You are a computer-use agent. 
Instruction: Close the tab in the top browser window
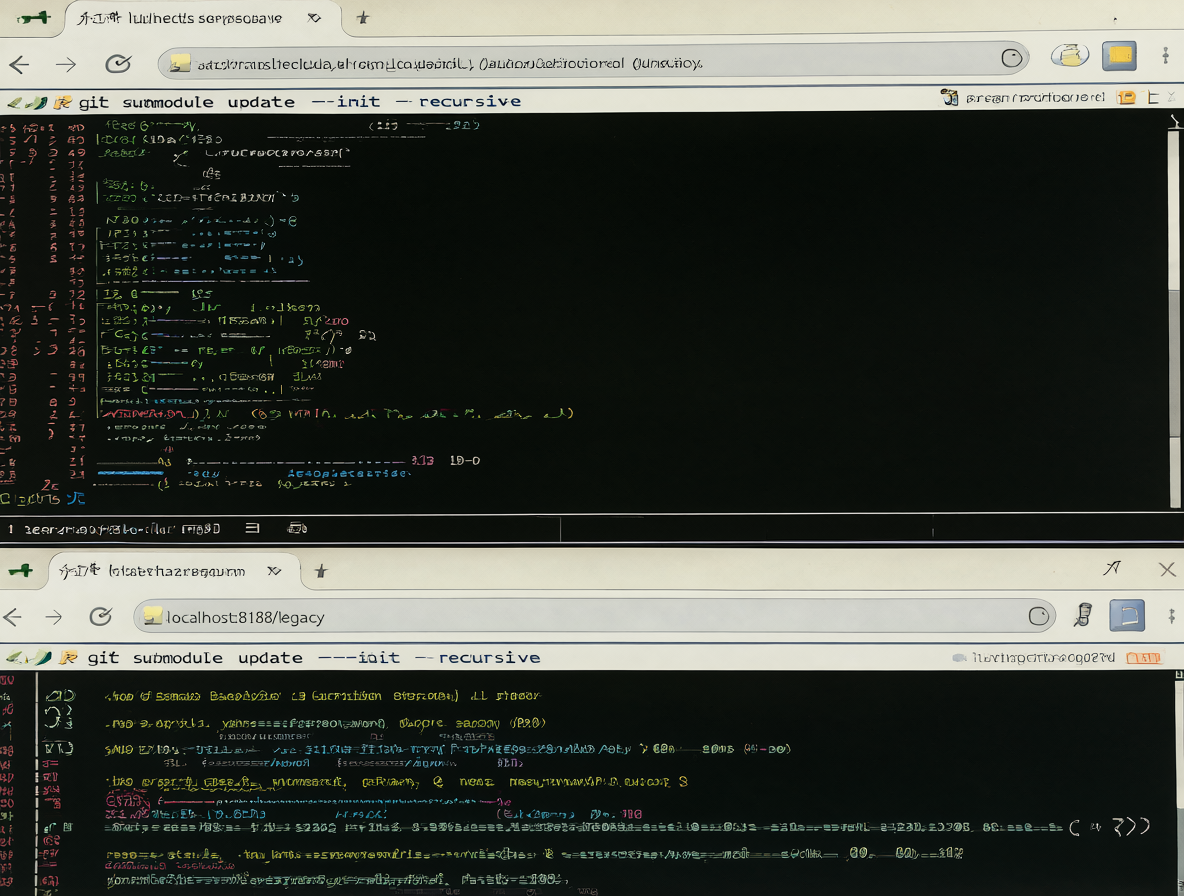coord(314,17)
